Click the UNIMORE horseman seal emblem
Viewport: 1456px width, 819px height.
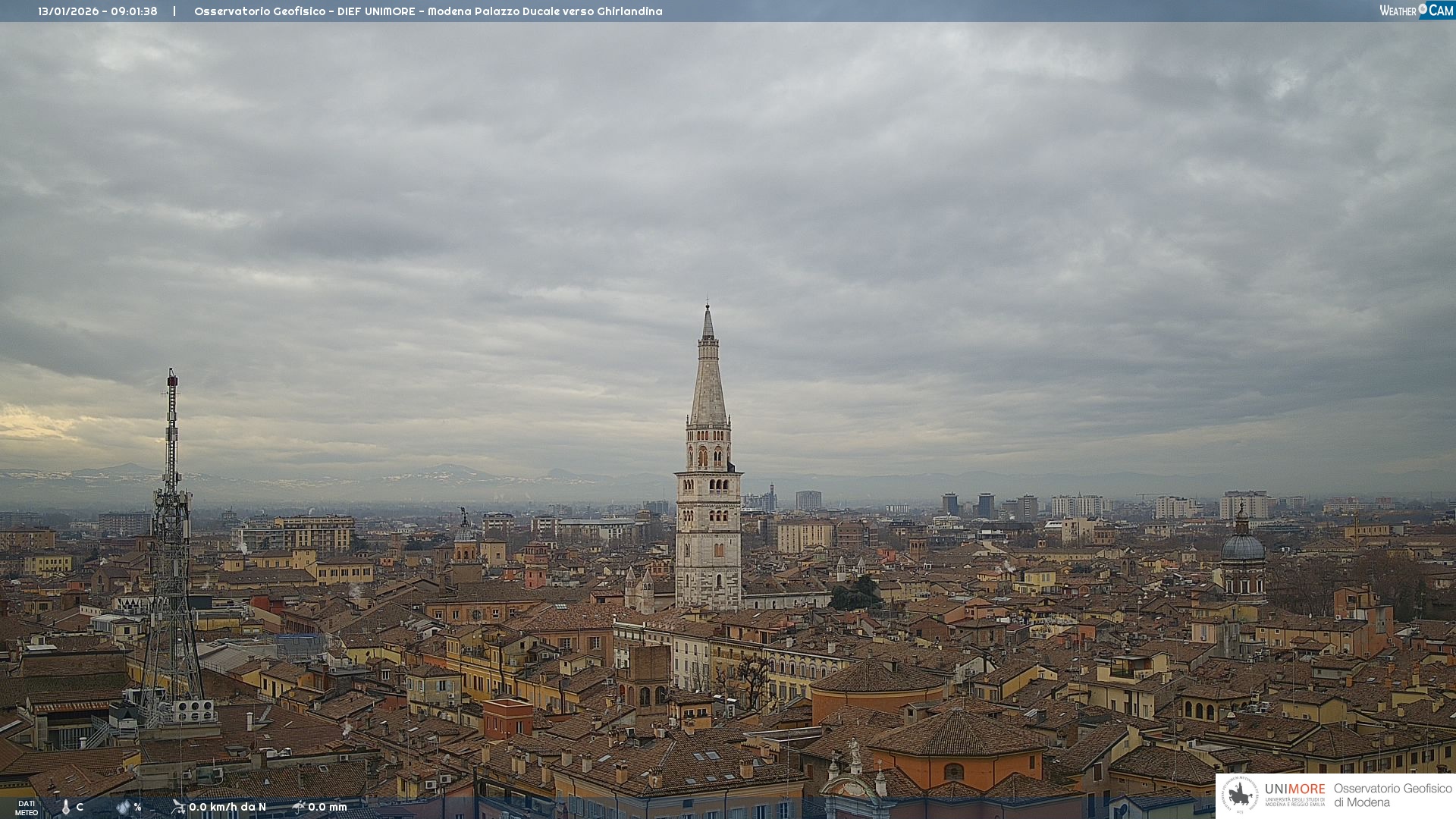pos(1240,795)
